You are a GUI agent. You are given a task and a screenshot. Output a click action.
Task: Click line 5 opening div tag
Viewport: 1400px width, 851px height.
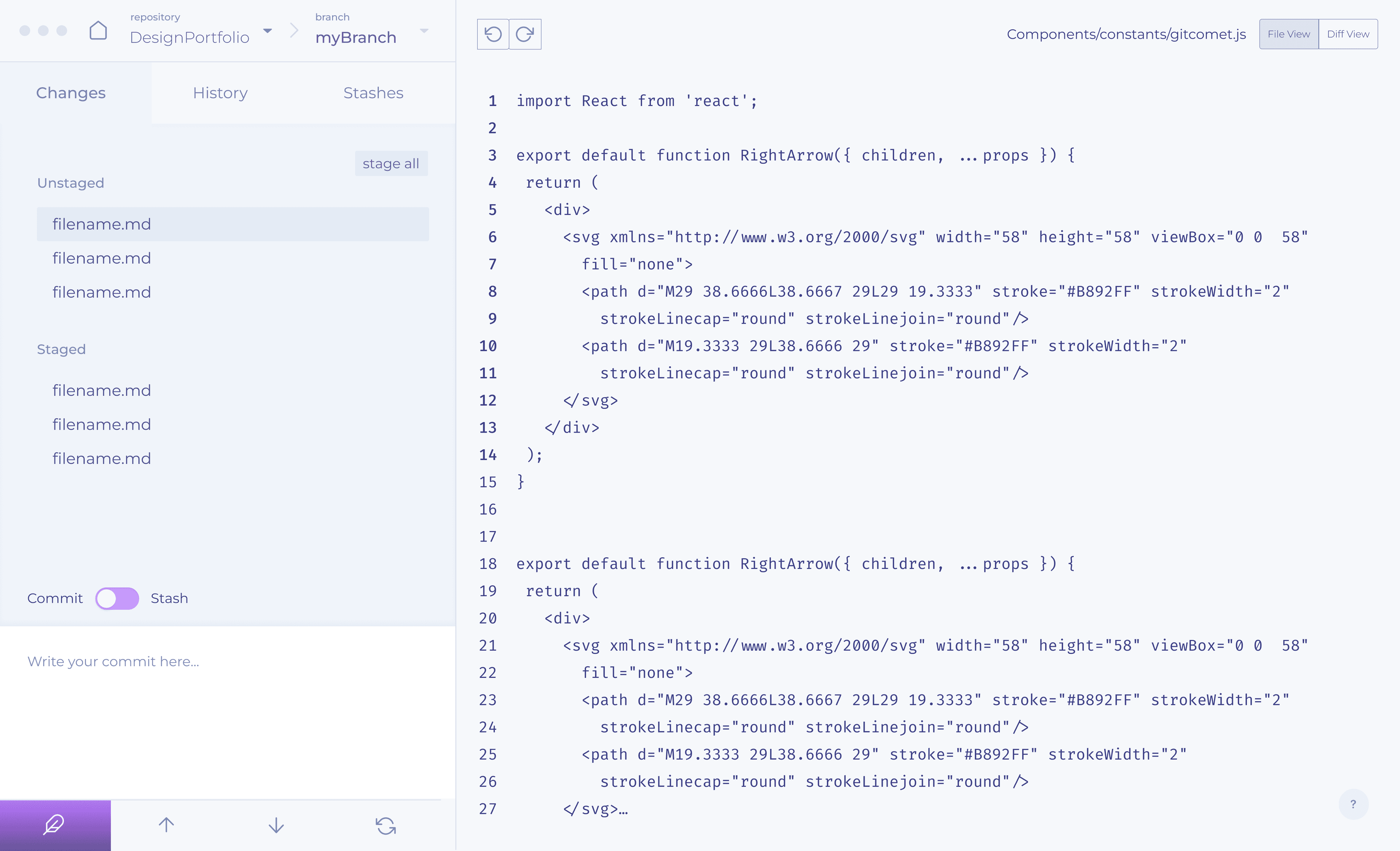click(x=567, y=210)
